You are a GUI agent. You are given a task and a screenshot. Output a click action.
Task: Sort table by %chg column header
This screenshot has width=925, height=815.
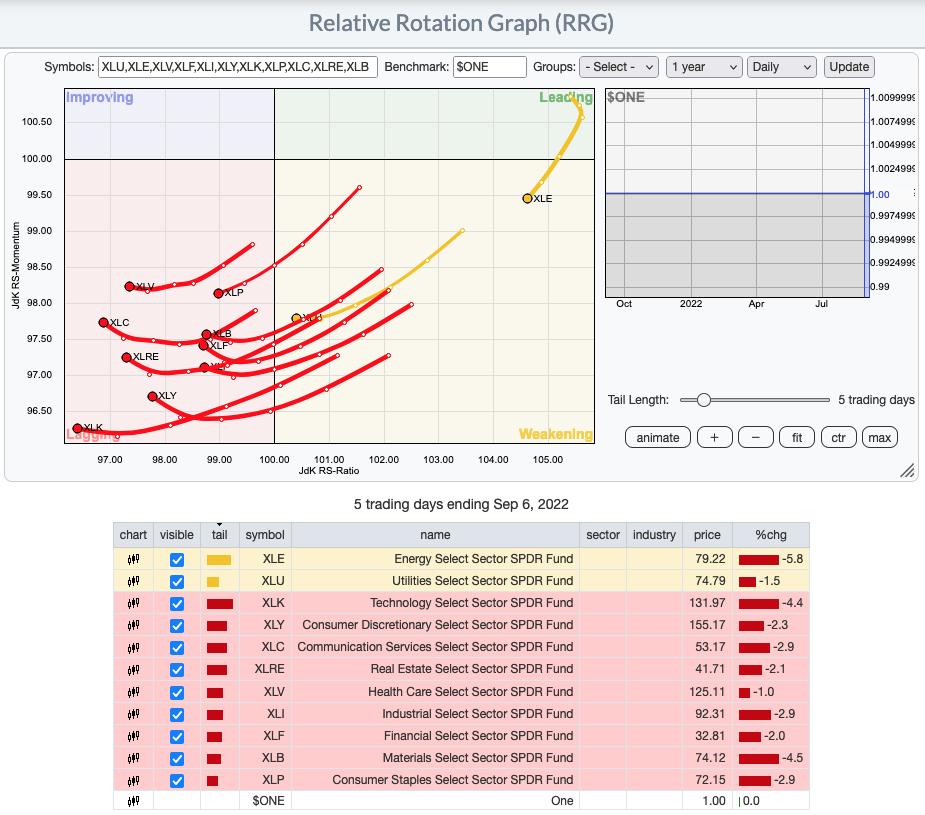771,535
